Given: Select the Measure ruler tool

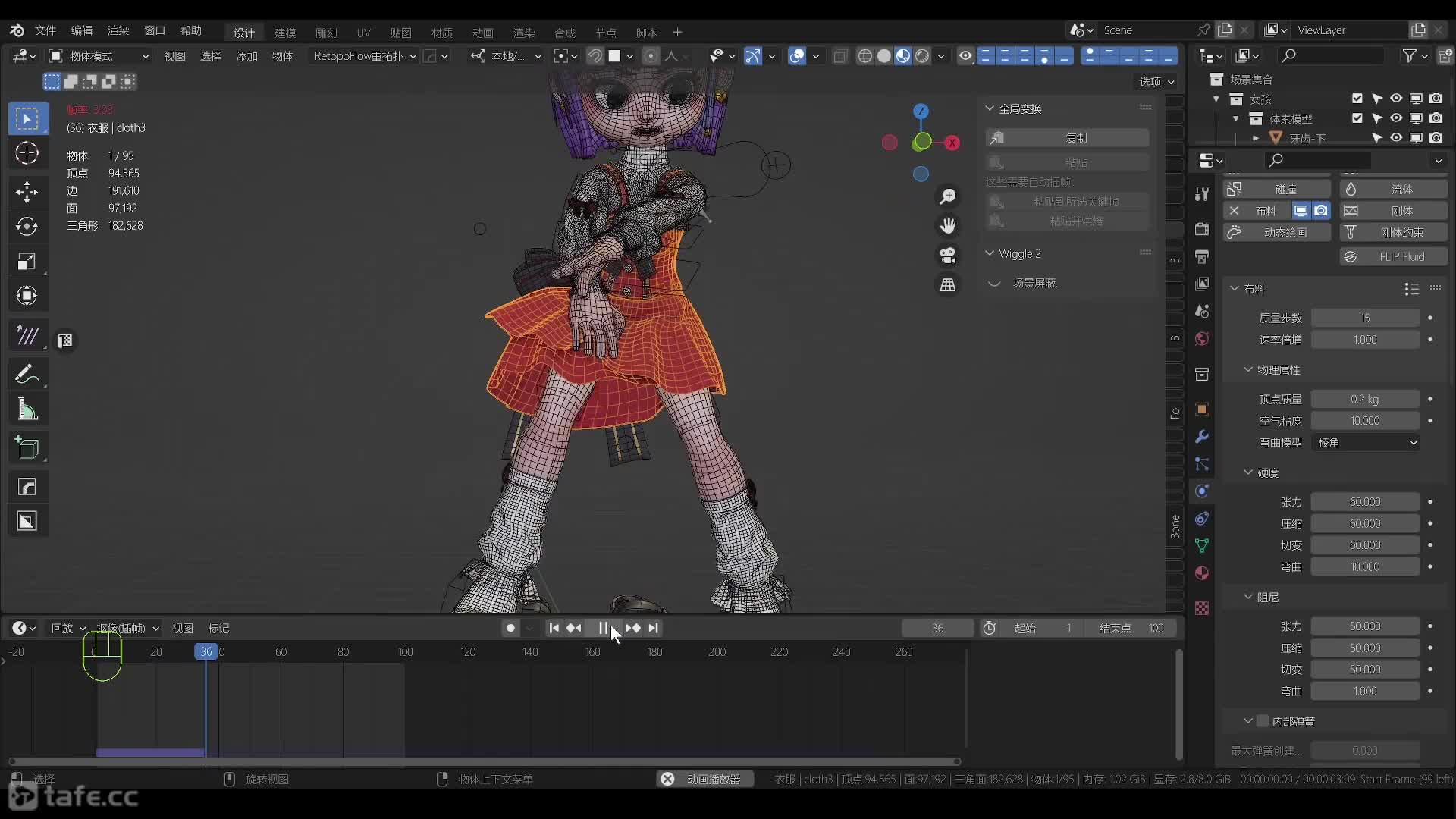Looking at the screenshot, I should 27,409.
